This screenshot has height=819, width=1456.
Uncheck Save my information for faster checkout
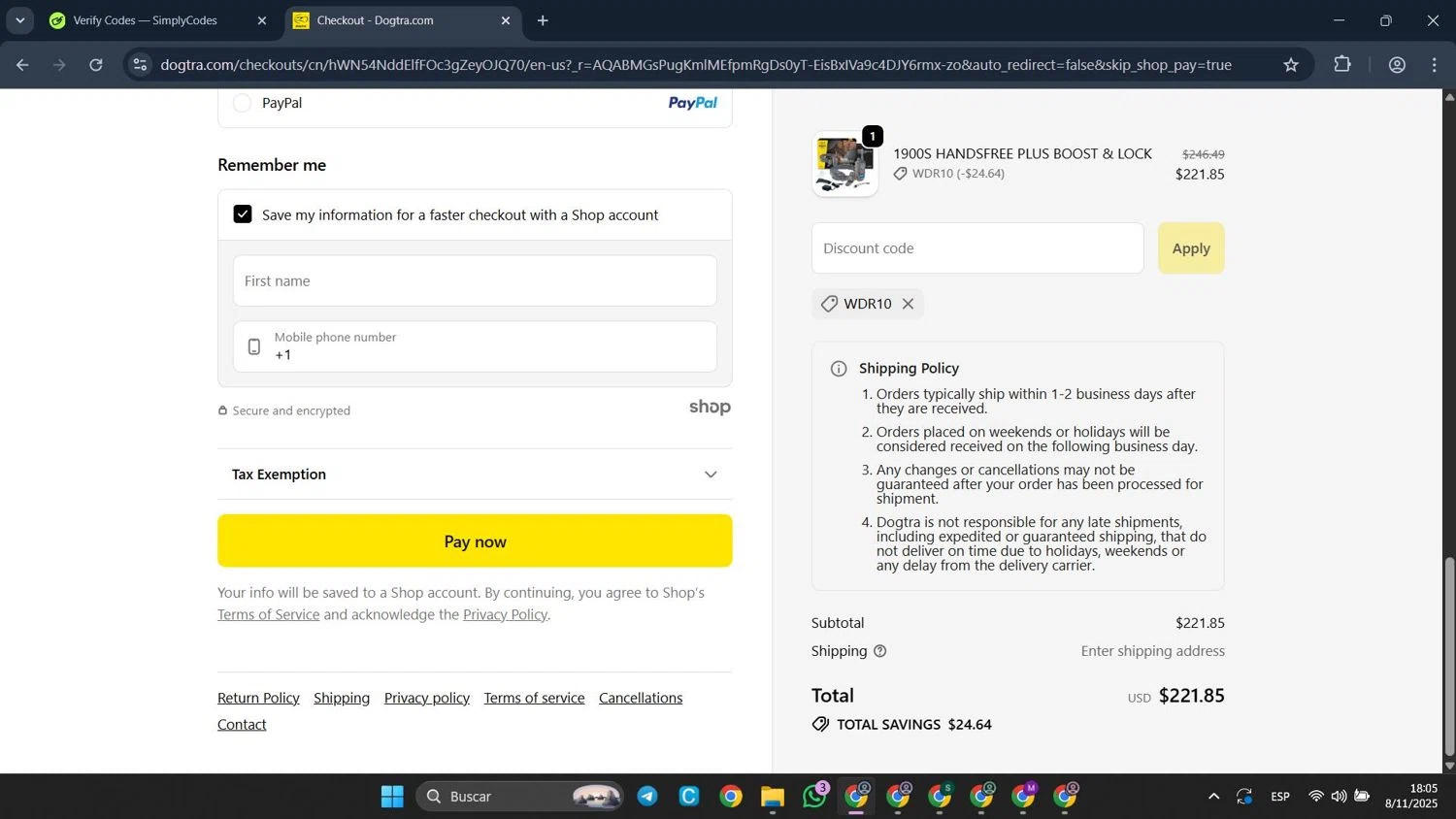click(x=243, y=214)
